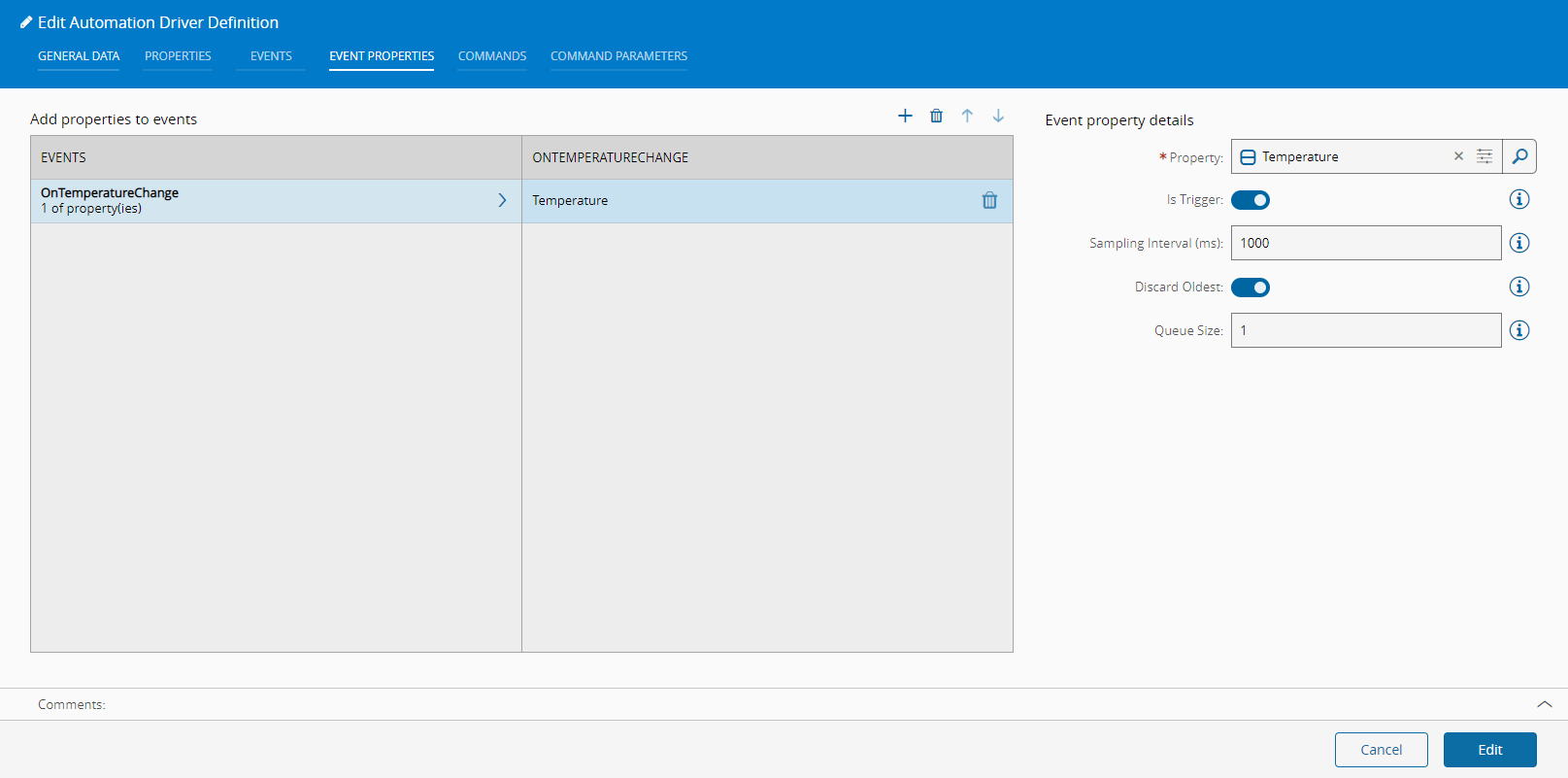Turn off the Discard Oldest toggle
Image resolution: width=1568 pixels, height=778 pixels.
(x=1251, y=288)
